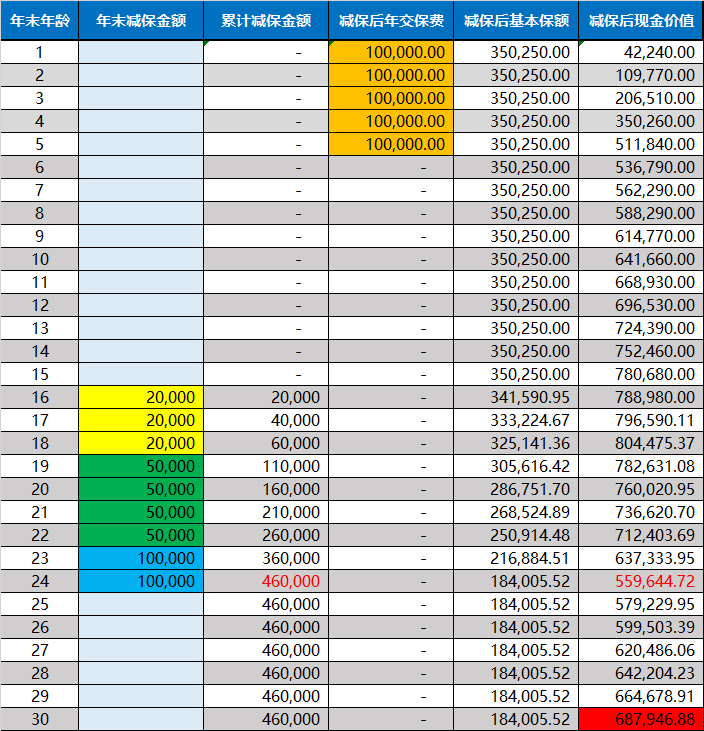Click cash value cell 712,403.69

[x=641, y=535]
